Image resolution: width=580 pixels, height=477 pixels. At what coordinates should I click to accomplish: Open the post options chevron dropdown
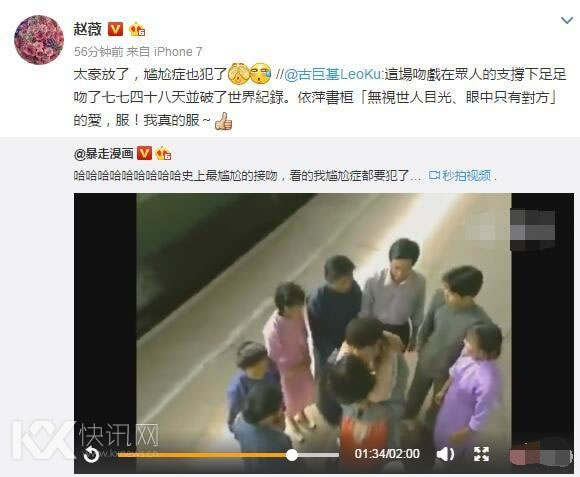(x=567, y=20)
